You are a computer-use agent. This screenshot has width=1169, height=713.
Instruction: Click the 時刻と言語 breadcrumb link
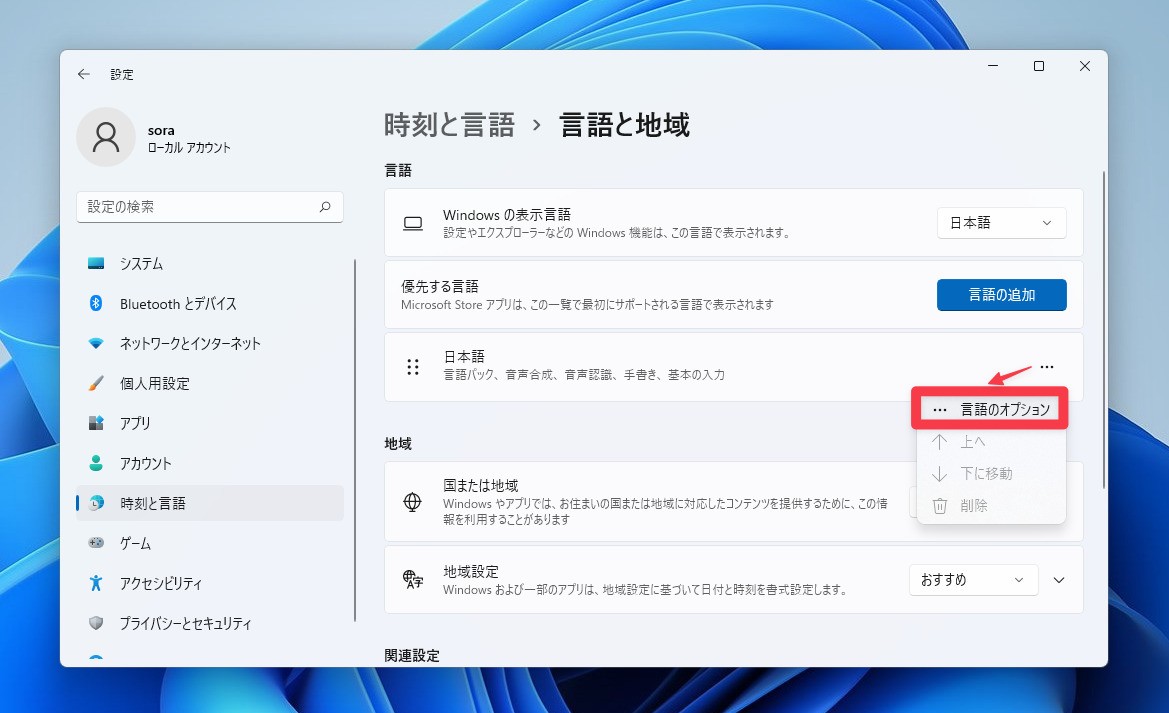point(450,125)
